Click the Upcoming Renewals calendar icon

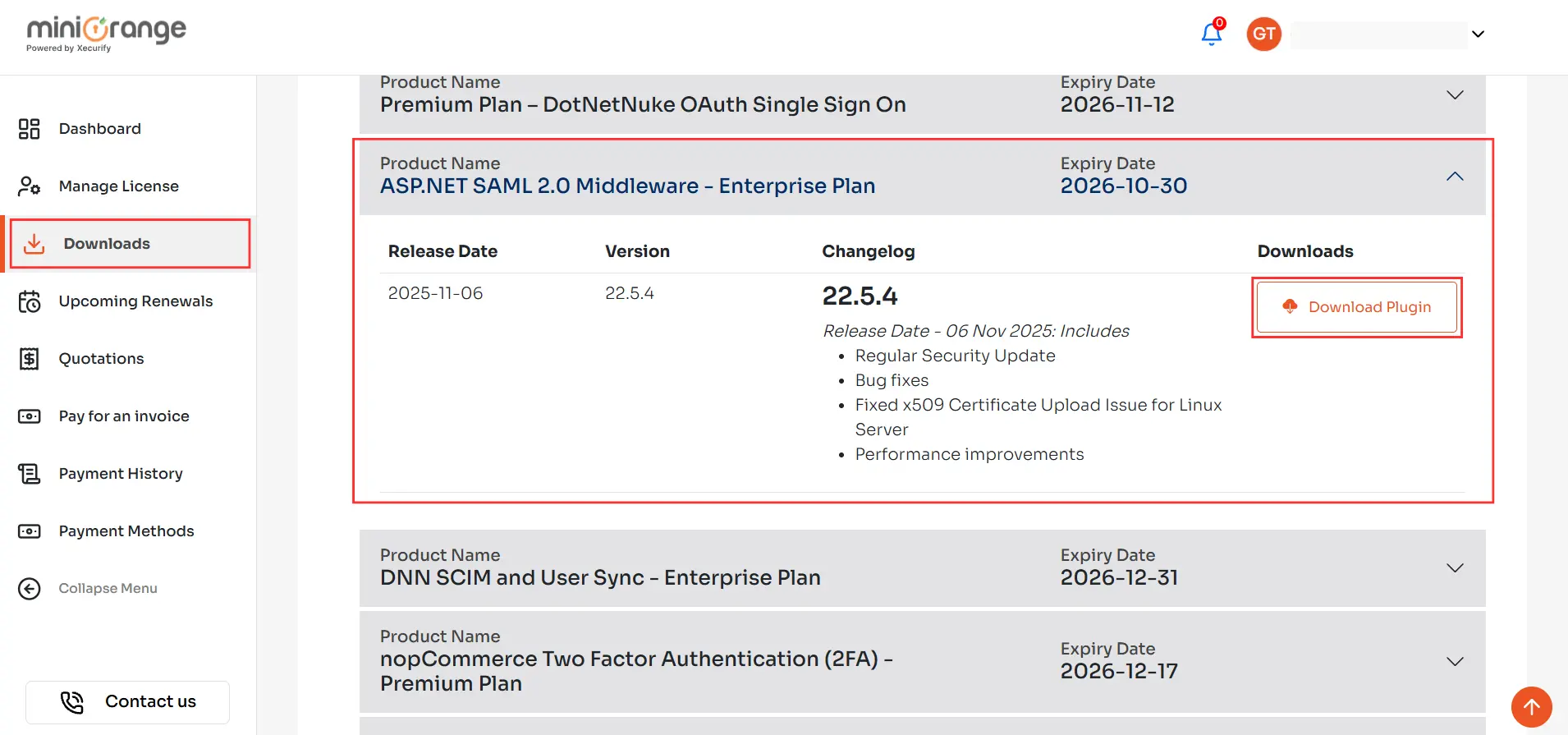pos(30,301)
